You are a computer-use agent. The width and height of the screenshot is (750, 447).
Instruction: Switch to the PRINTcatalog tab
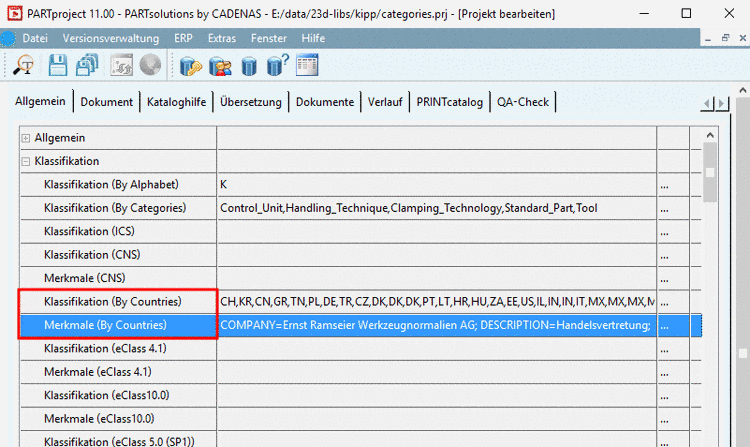(450, 102)
